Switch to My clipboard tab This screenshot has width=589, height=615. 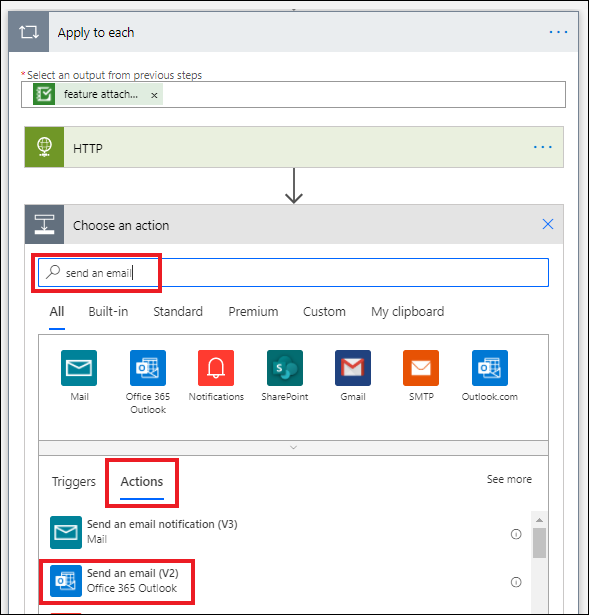click(x=407, y=311)
